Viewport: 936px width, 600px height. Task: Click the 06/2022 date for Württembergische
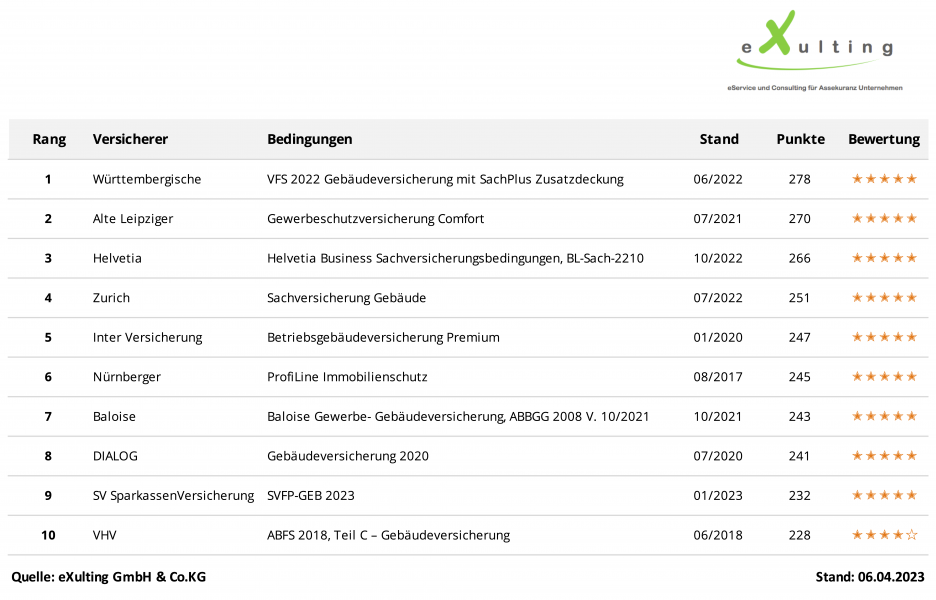[x=718, y=179]
